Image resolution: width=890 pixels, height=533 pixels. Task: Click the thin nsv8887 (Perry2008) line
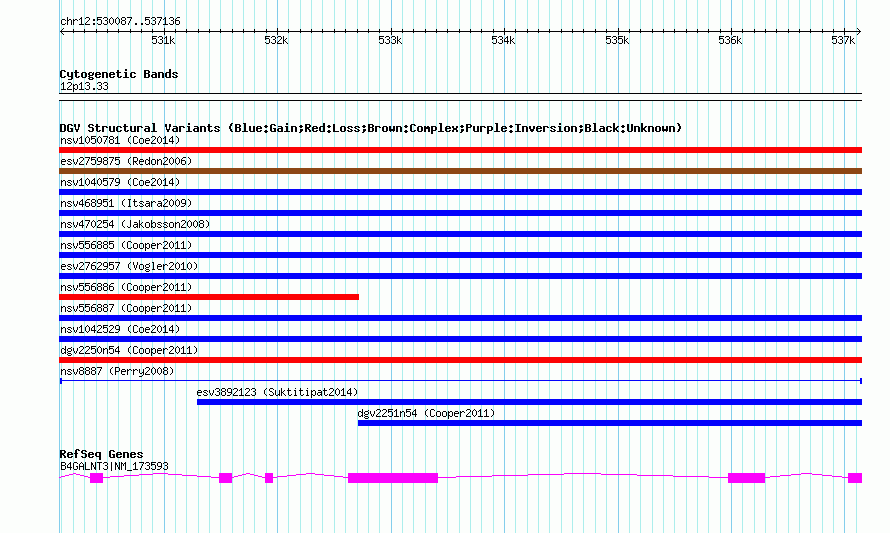[460, 381]
